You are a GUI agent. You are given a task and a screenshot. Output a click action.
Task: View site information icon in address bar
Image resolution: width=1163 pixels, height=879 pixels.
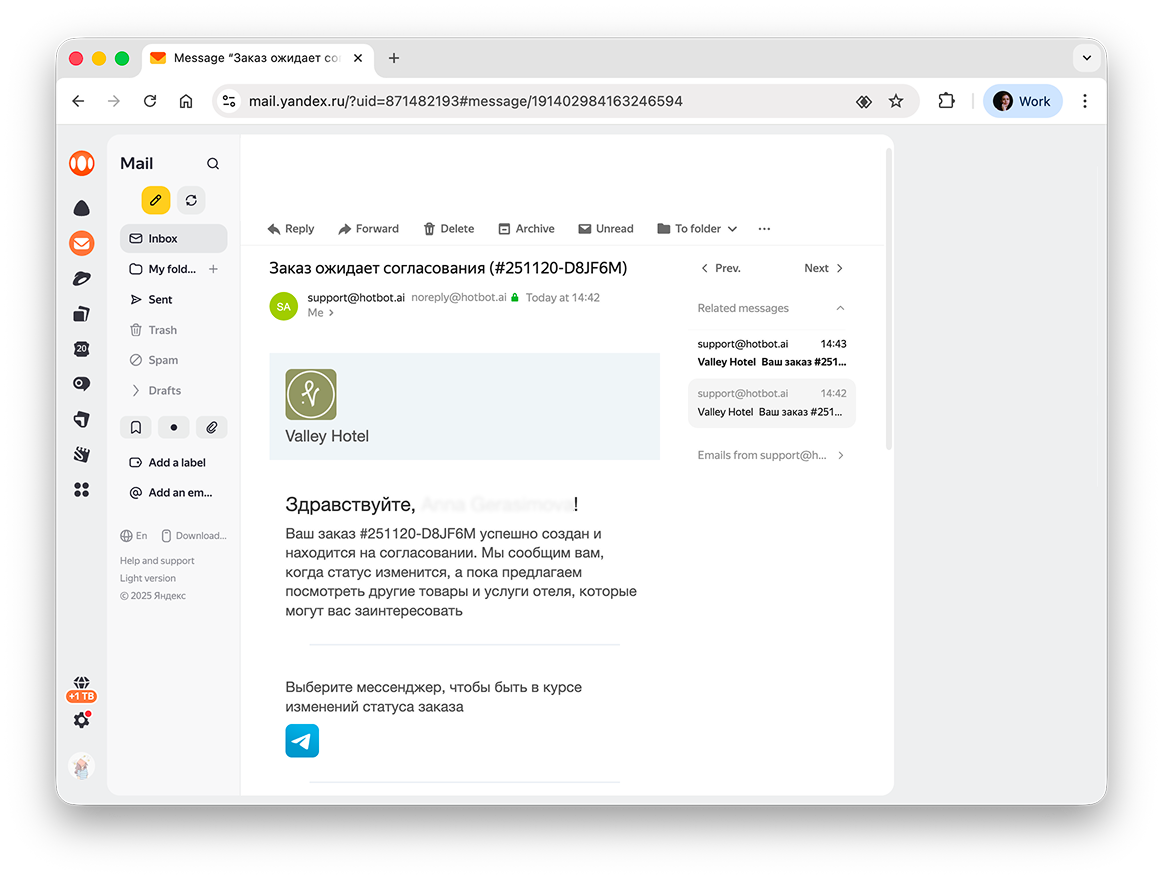coord(229,101)
